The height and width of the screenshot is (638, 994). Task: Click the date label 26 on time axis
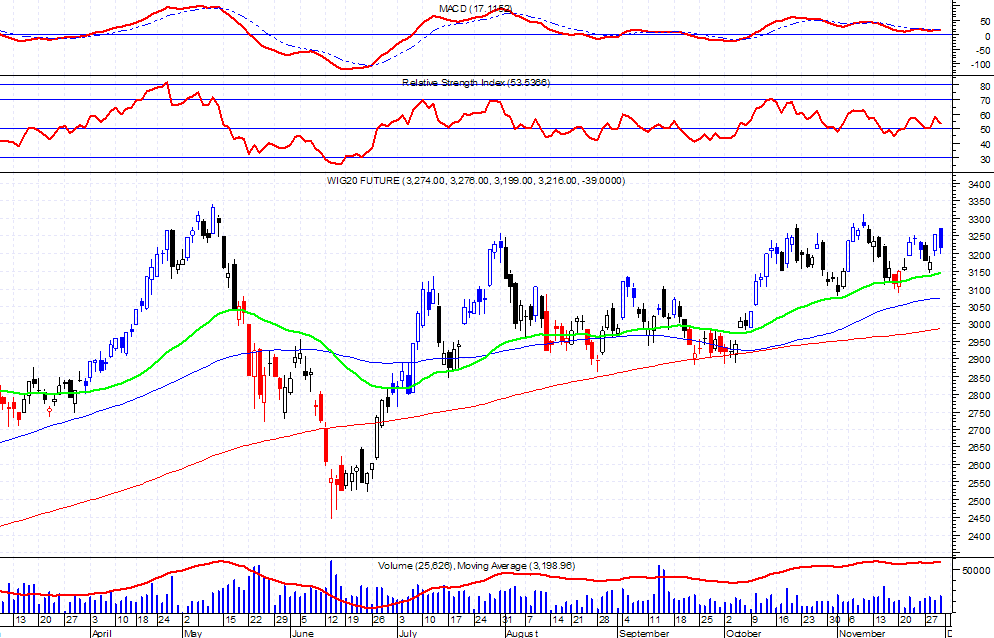point(378,620)
